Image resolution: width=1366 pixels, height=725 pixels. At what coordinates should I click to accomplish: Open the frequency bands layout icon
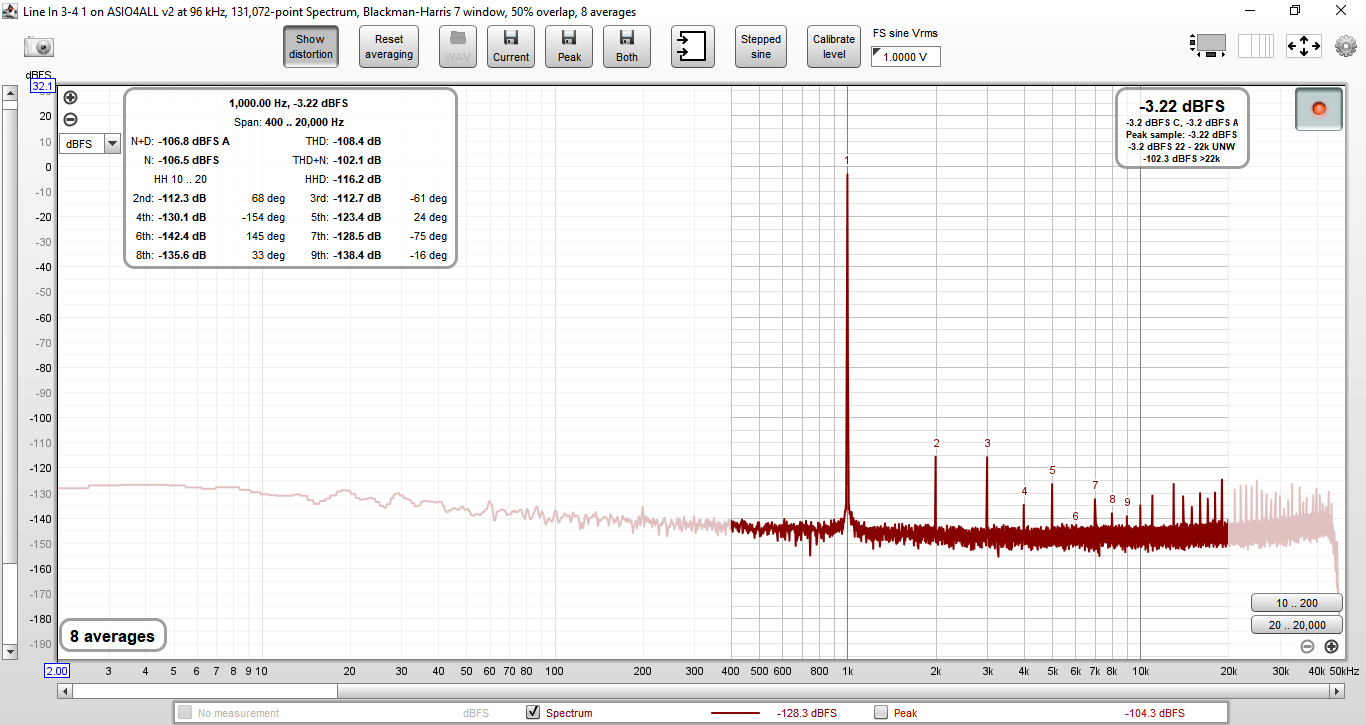pyautogui.click(x=1256, y=46)
